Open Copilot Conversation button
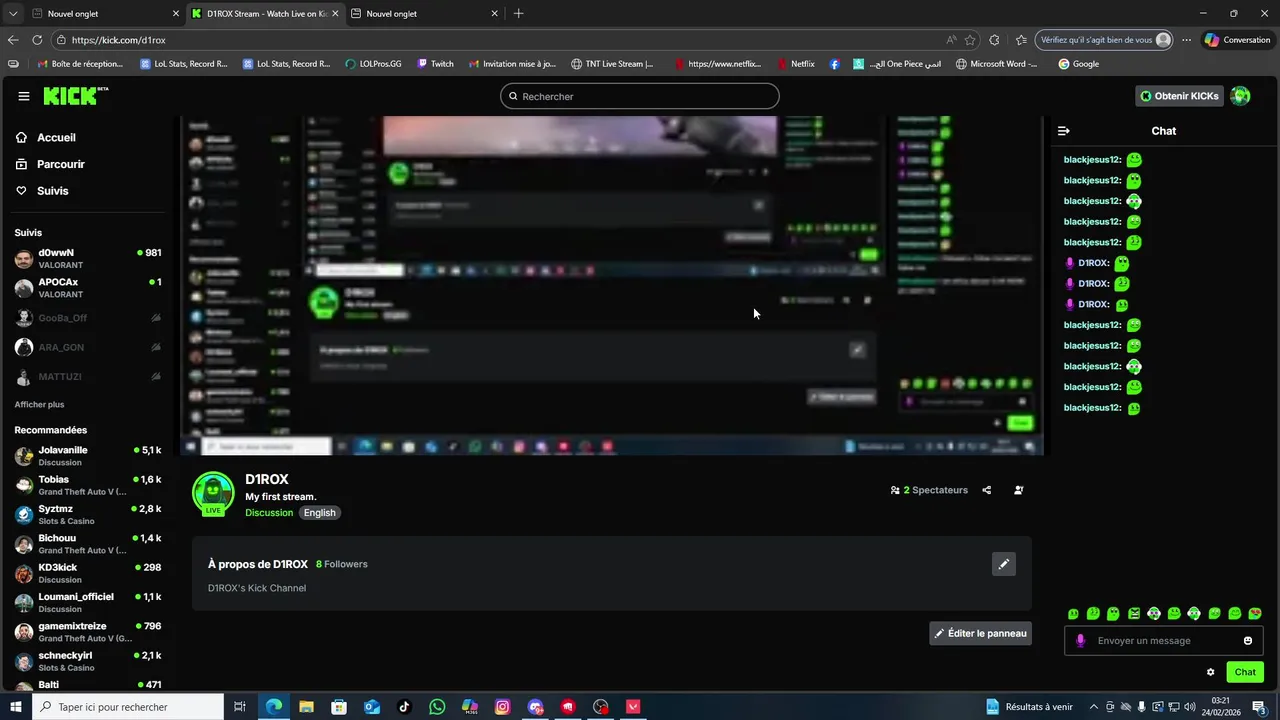The width and height of the screenshot is (1280, 720). point(1237,40)
